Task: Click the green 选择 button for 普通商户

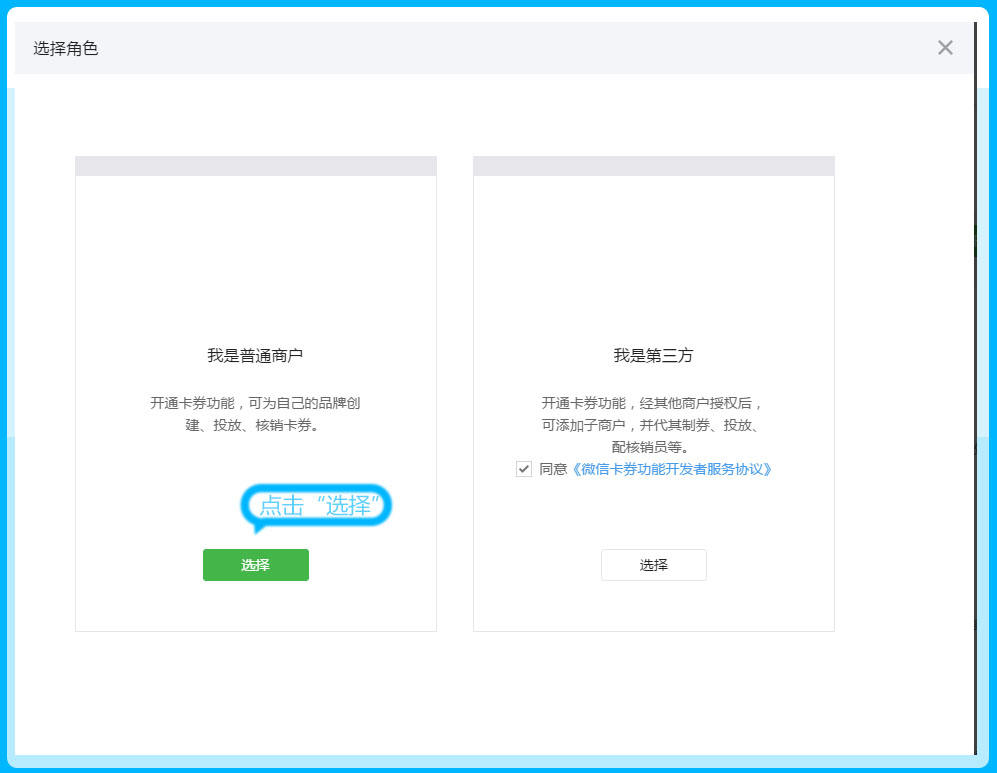Action: pyautogui.click(x=255, y=565)
